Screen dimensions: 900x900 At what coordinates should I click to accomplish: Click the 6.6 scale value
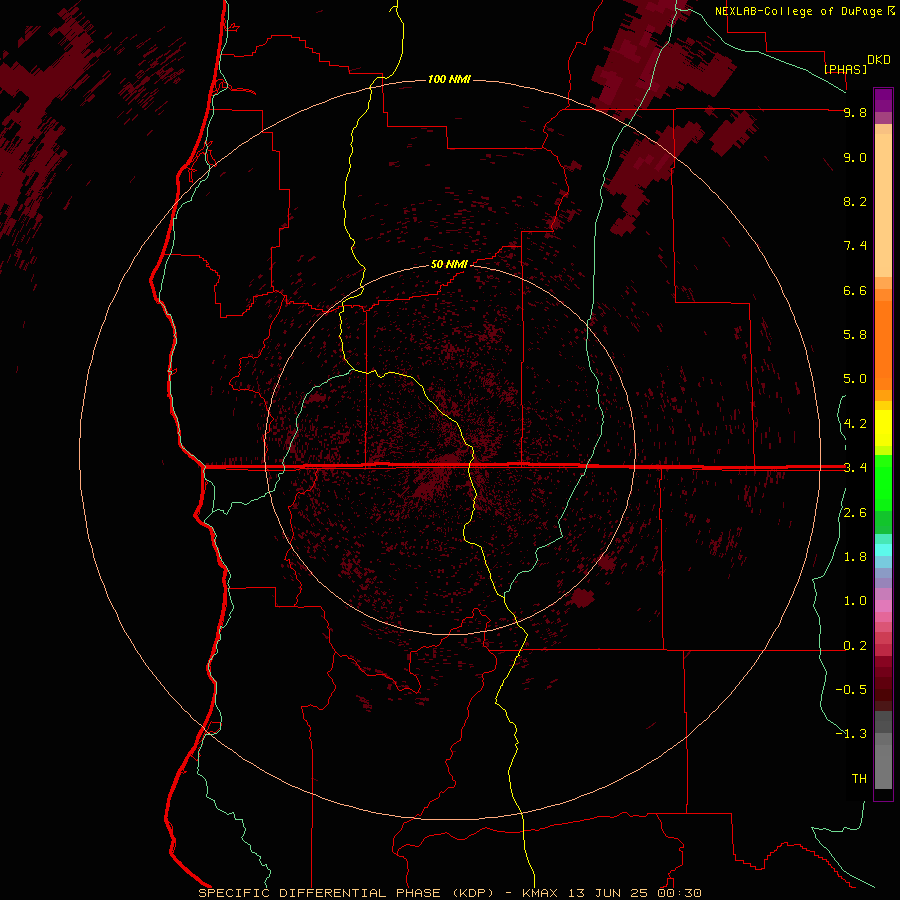pos(855,290)
